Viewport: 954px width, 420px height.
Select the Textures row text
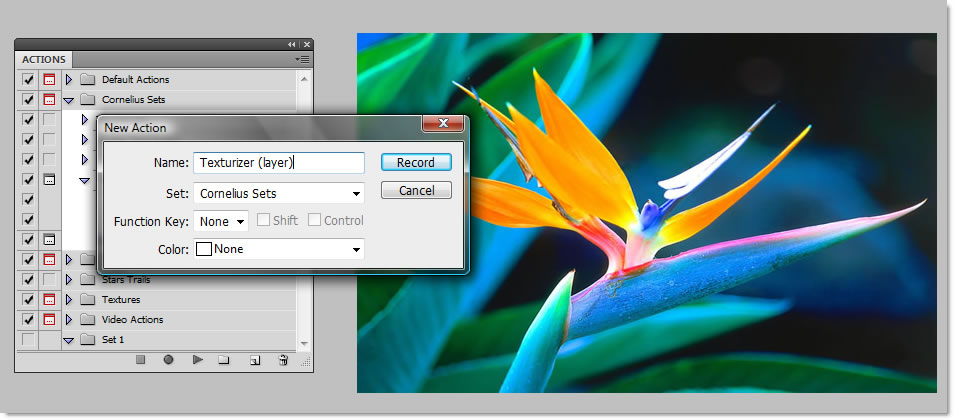click(121, 299)
